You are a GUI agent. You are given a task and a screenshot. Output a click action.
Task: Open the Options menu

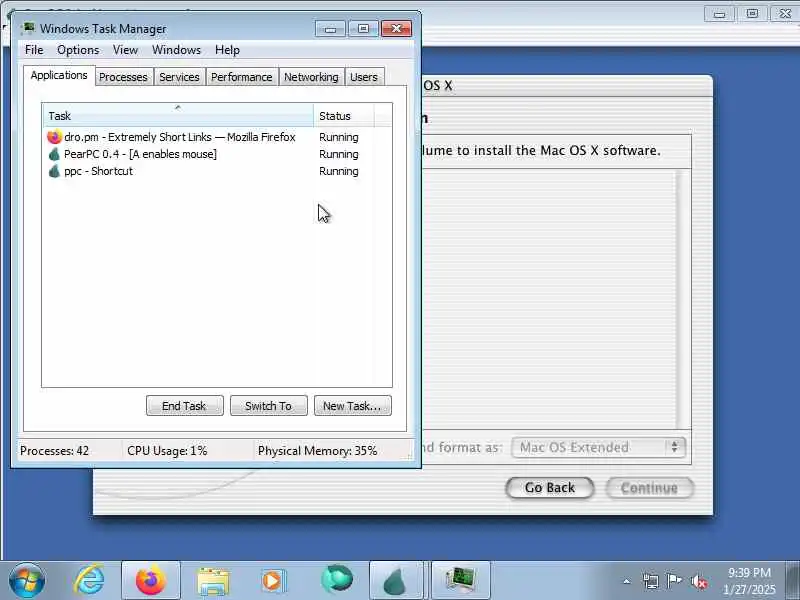tap(78, 50)
